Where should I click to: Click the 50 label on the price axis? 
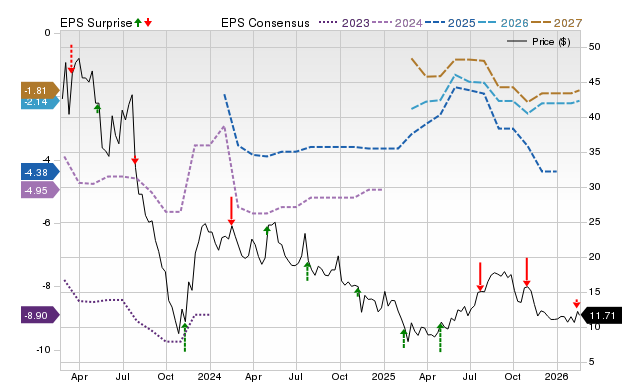(x=594, y=47)
